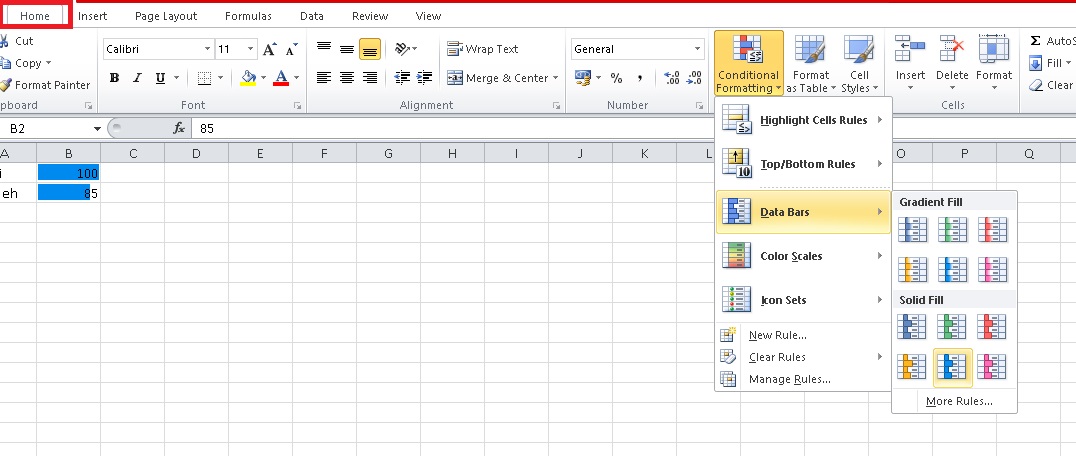Decrease the cell indent
Viewport: 1076px width, 456px height.
point(403,78)
